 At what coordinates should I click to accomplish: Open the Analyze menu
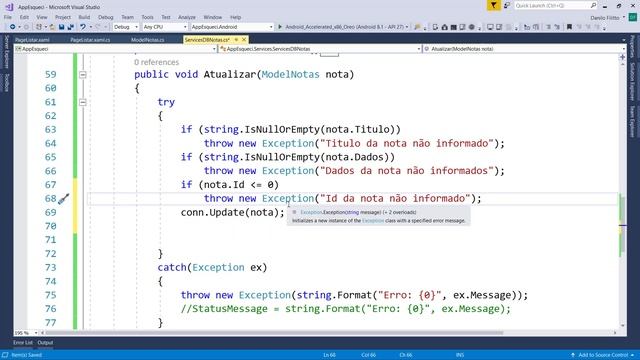point(187,17)
